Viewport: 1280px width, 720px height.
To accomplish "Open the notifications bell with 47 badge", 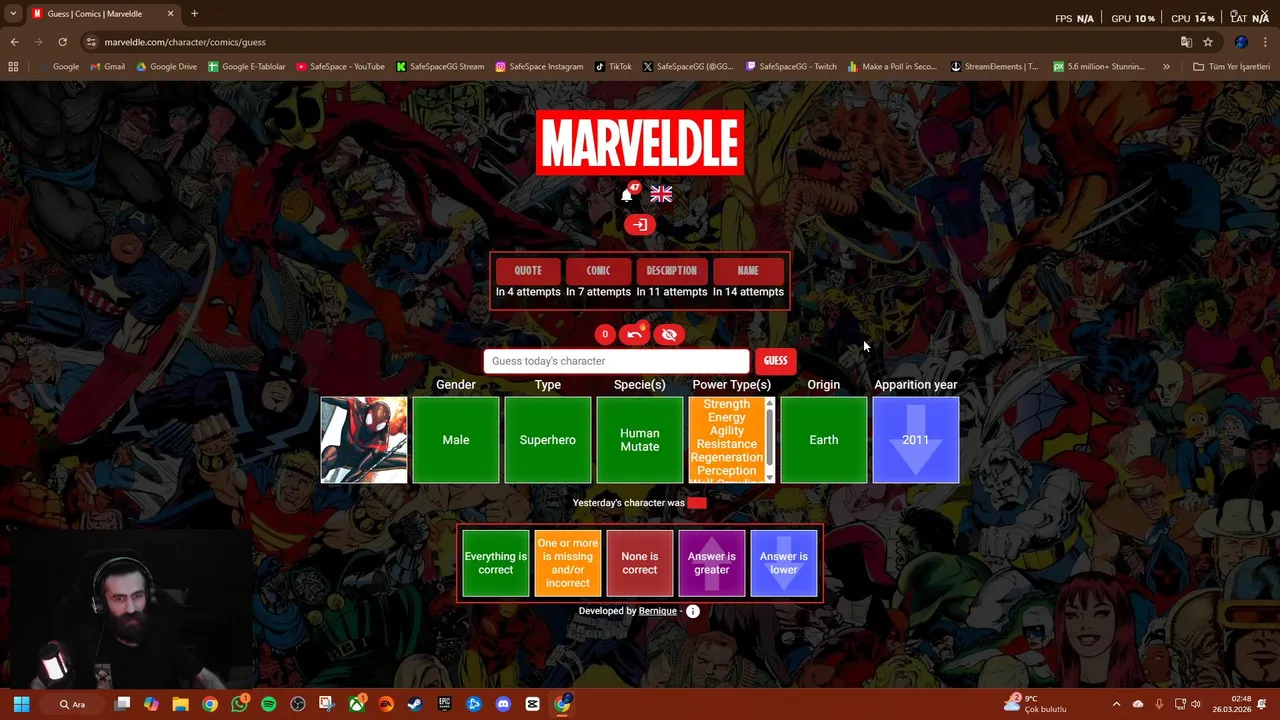I will point(628,194).
